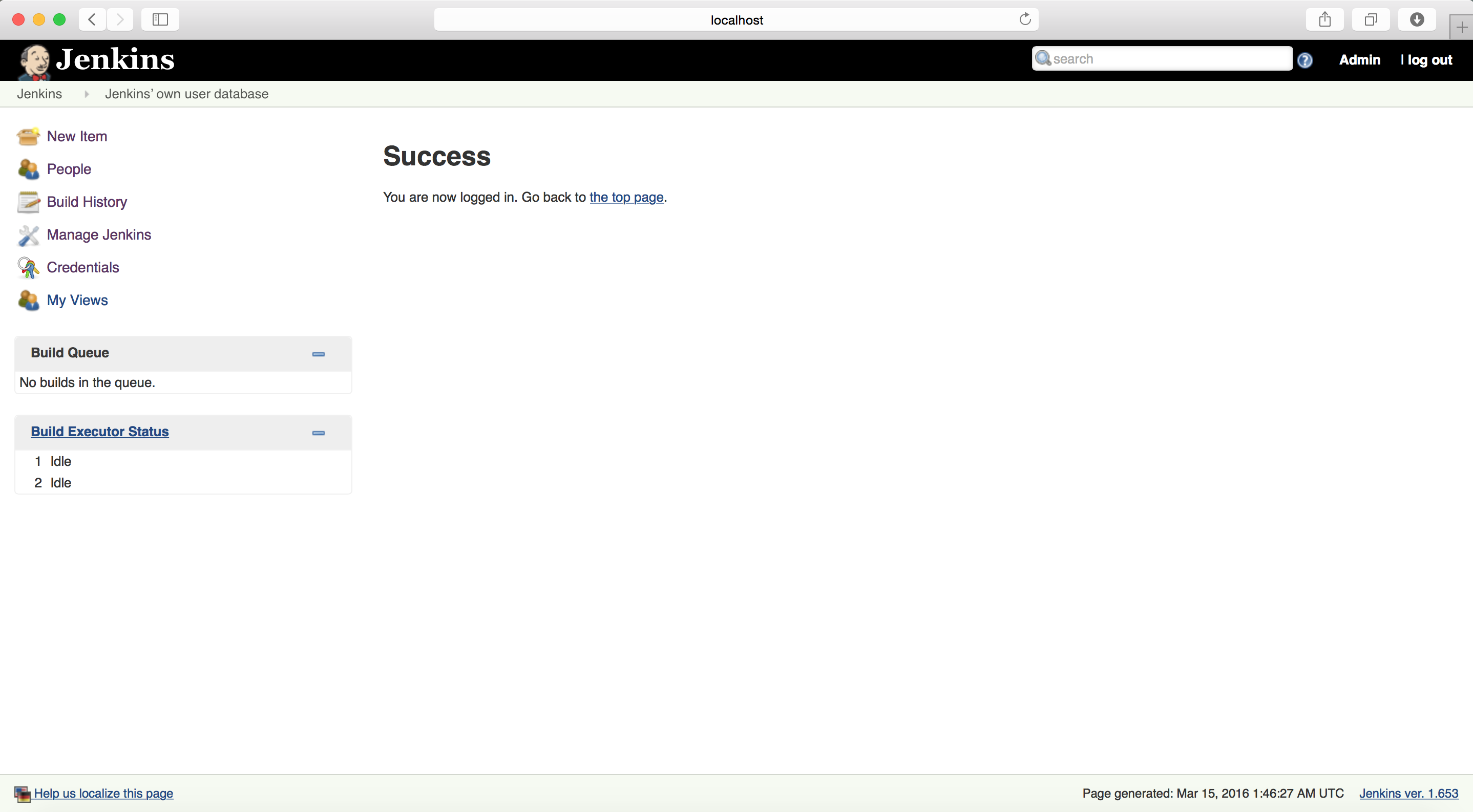Image resolution: width=1473 pixels, height=812 pixels.
Task: Open the My Views link
Action: click(77, 300)
